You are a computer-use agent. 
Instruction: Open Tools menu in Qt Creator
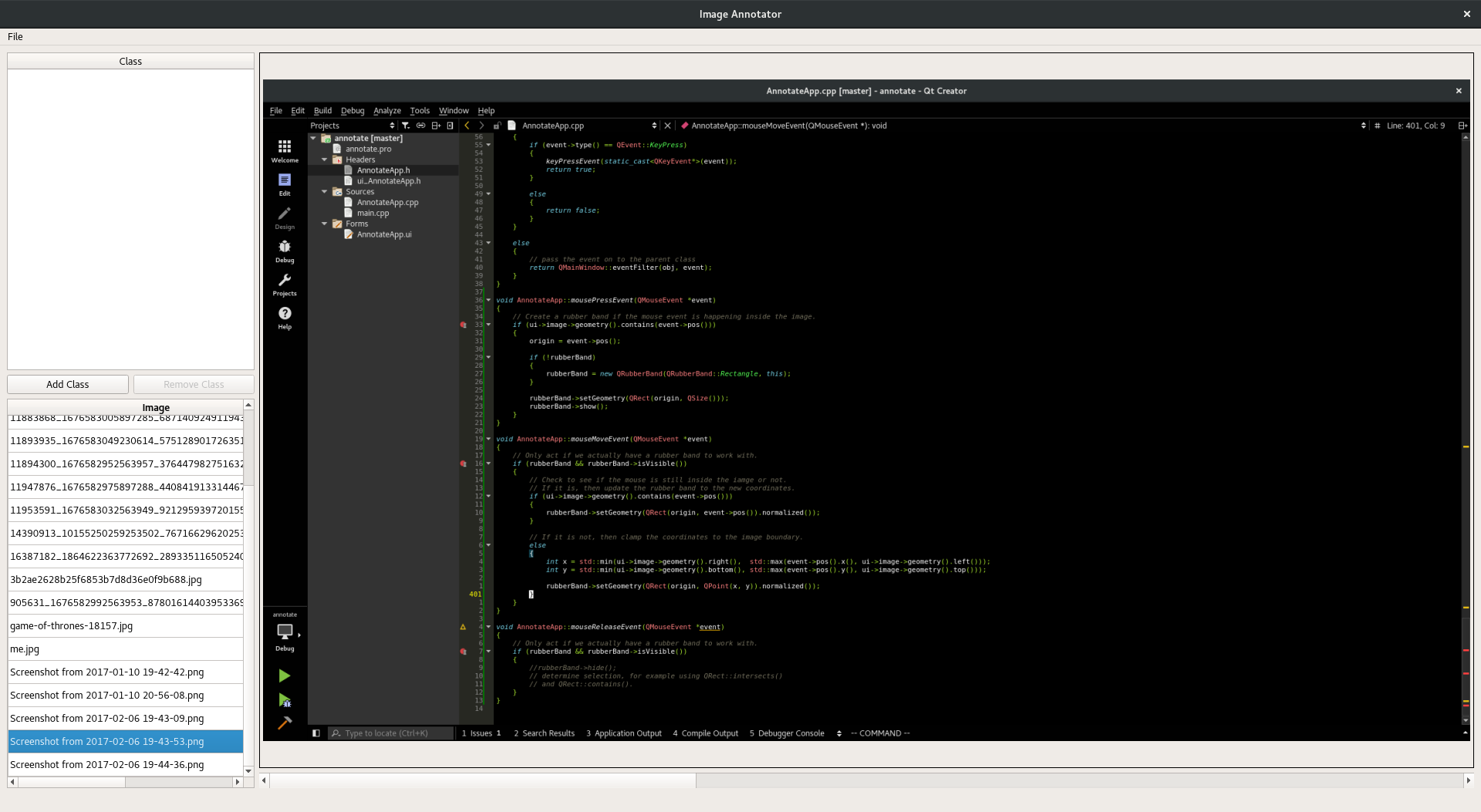(x=420, y=110)
